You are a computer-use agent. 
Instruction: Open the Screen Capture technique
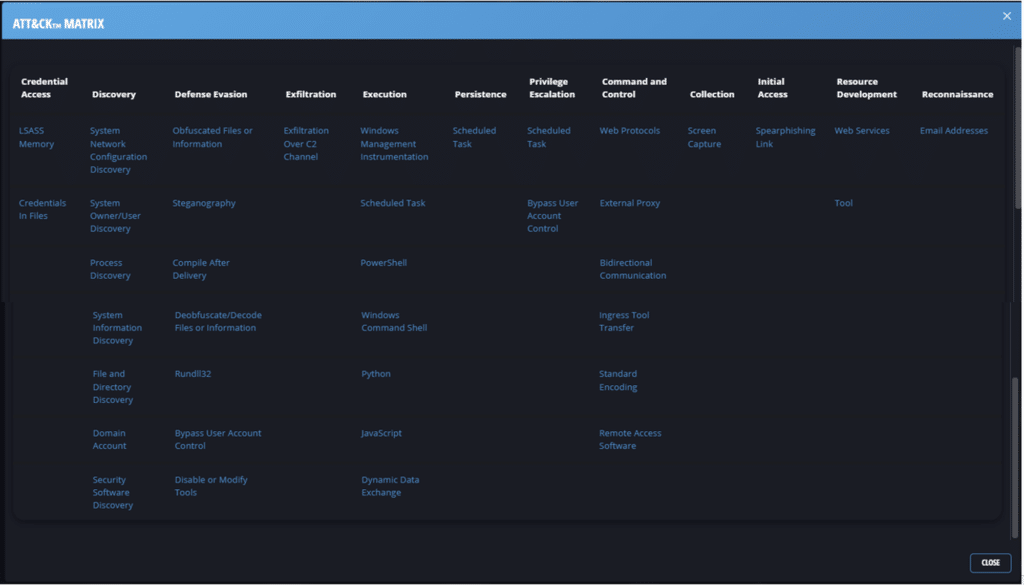pyautogui.click(x=704, y=137)
